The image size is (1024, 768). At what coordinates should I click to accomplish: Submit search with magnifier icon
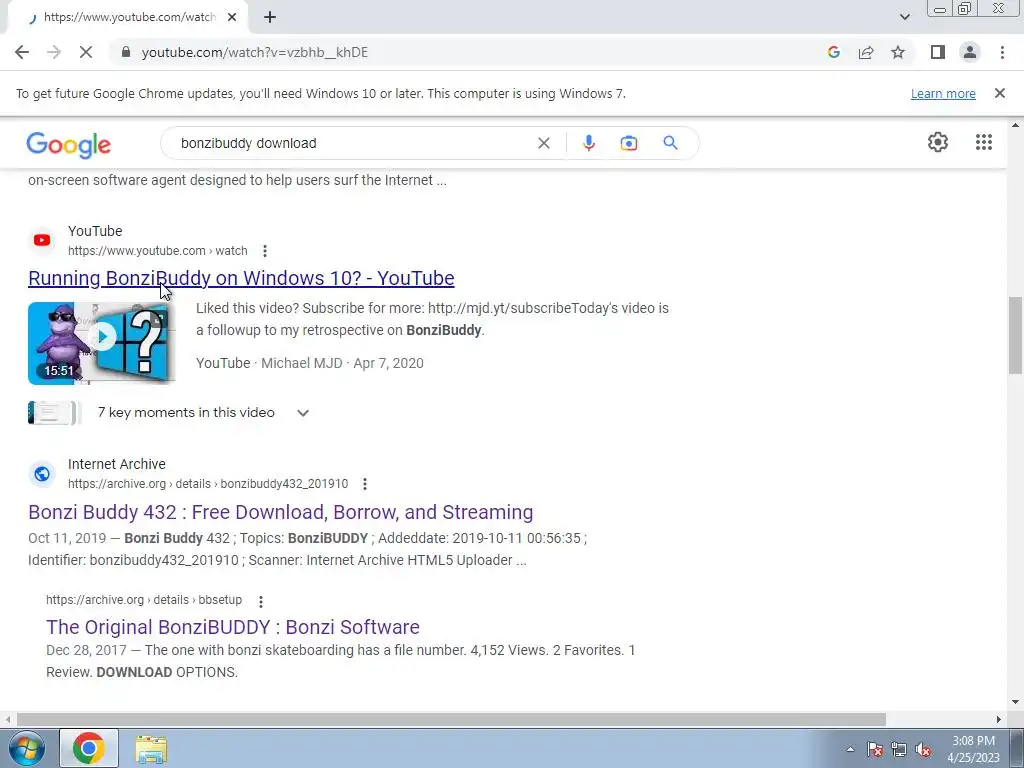pos(670,143)
